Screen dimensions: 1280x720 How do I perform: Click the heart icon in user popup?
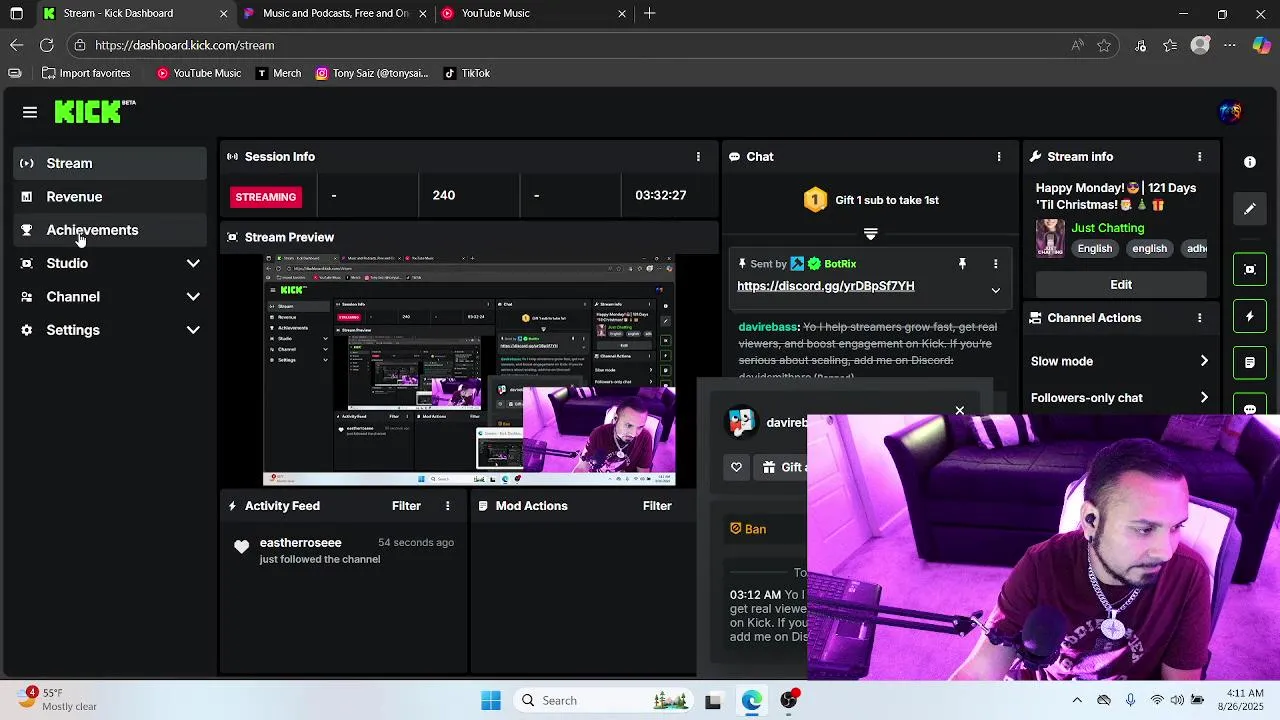736,467
